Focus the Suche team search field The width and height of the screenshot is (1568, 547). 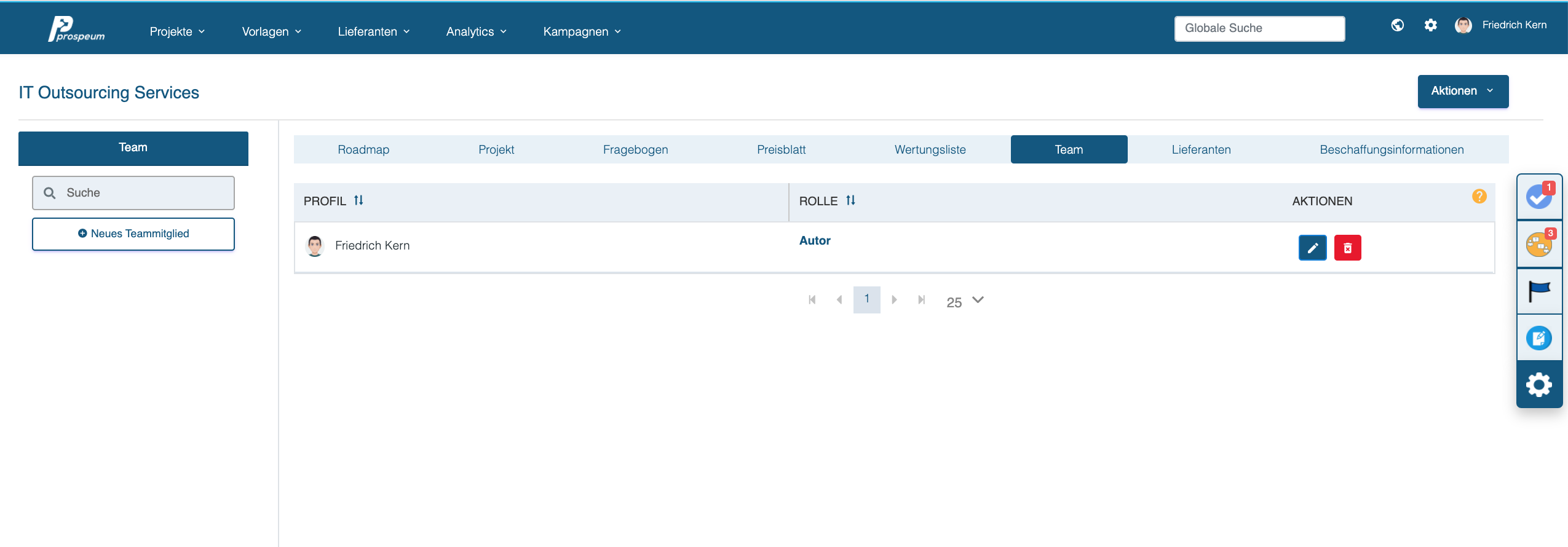(x=133, y=193)
